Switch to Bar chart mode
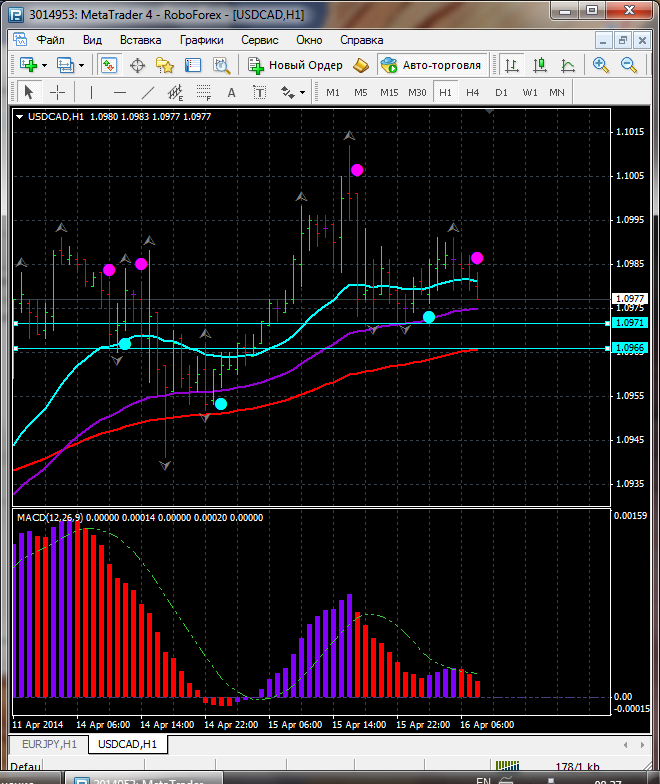Screen dimensions: 660x784 click(x=512, y=65)
